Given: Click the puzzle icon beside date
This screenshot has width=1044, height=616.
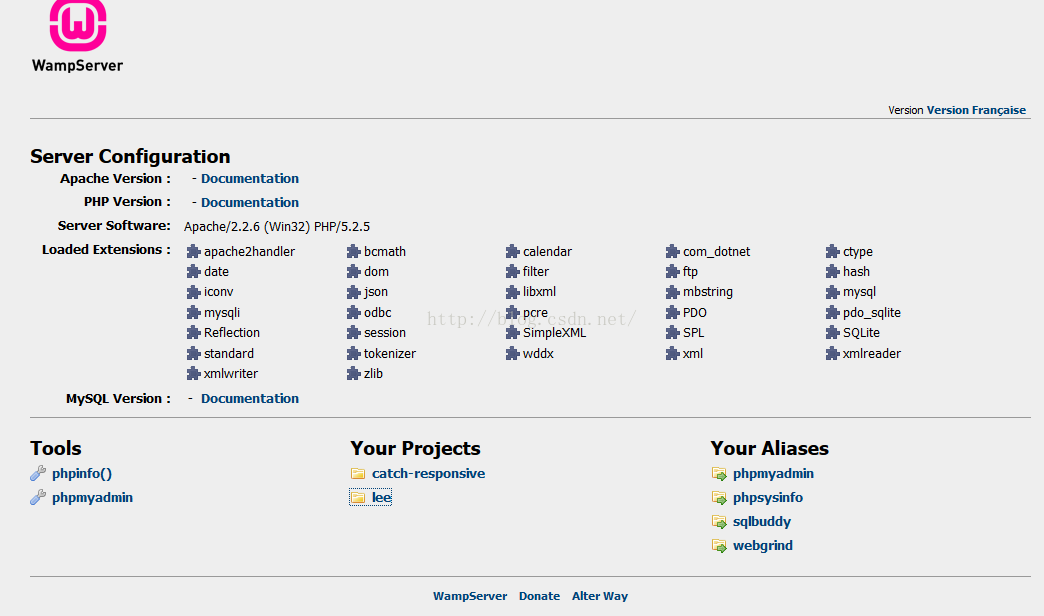Looking at the screenshot, I should (x=193, y=271).
